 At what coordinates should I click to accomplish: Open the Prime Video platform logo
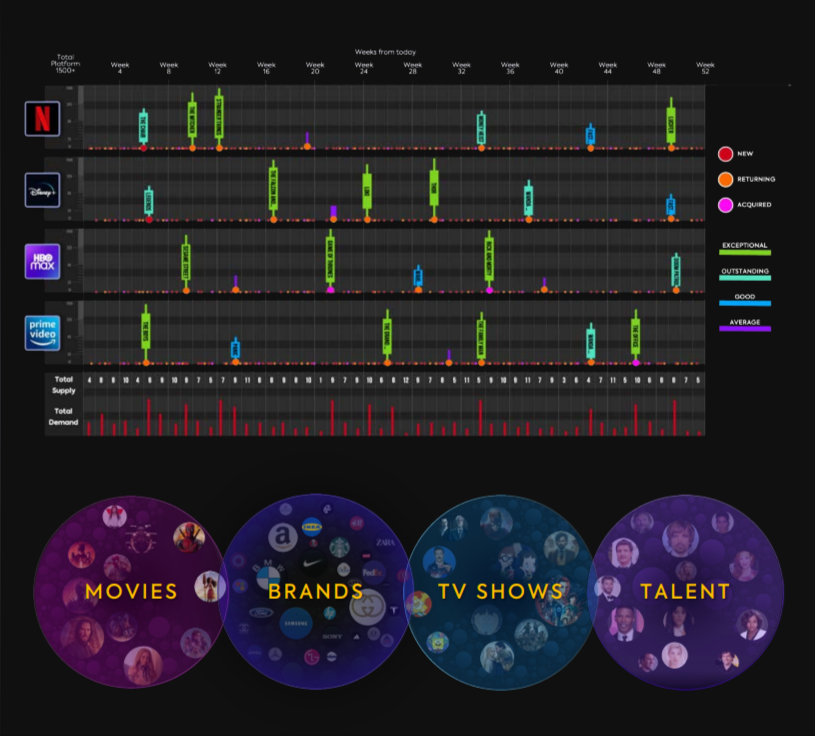(43, 333)
